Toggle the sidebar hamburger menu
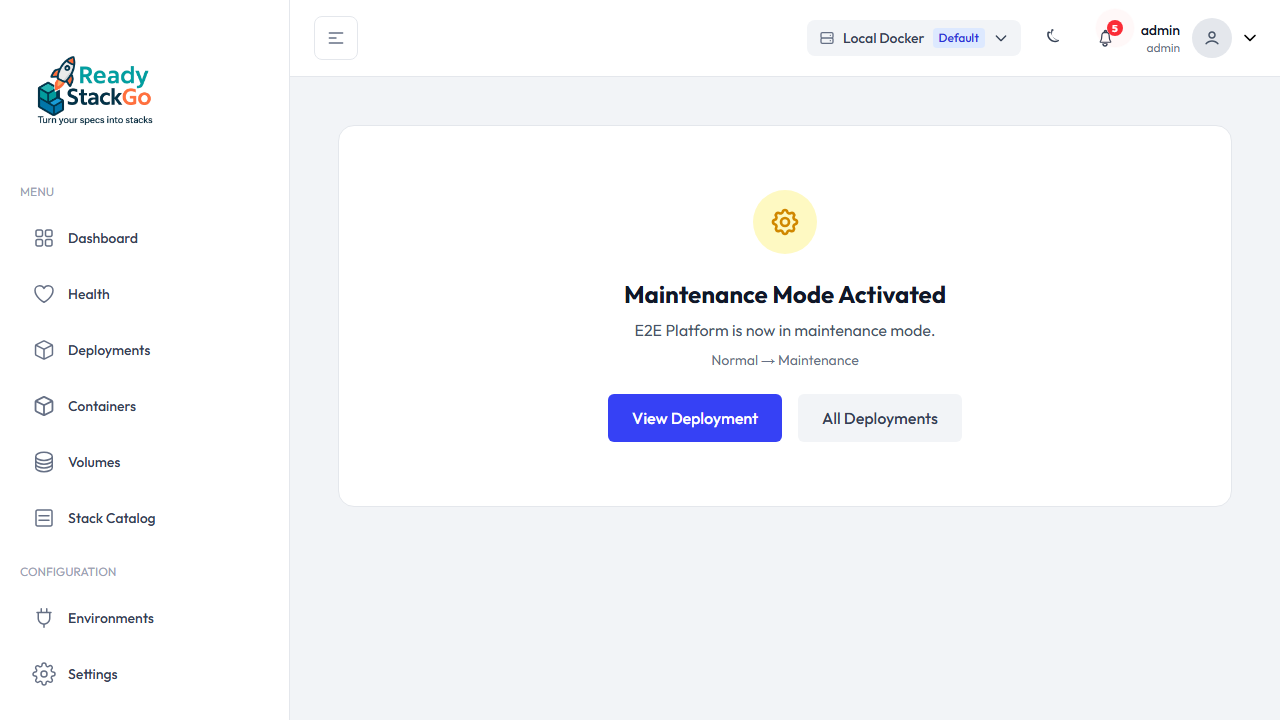This screenshot has width=1280, height=720. coord(335,37)
